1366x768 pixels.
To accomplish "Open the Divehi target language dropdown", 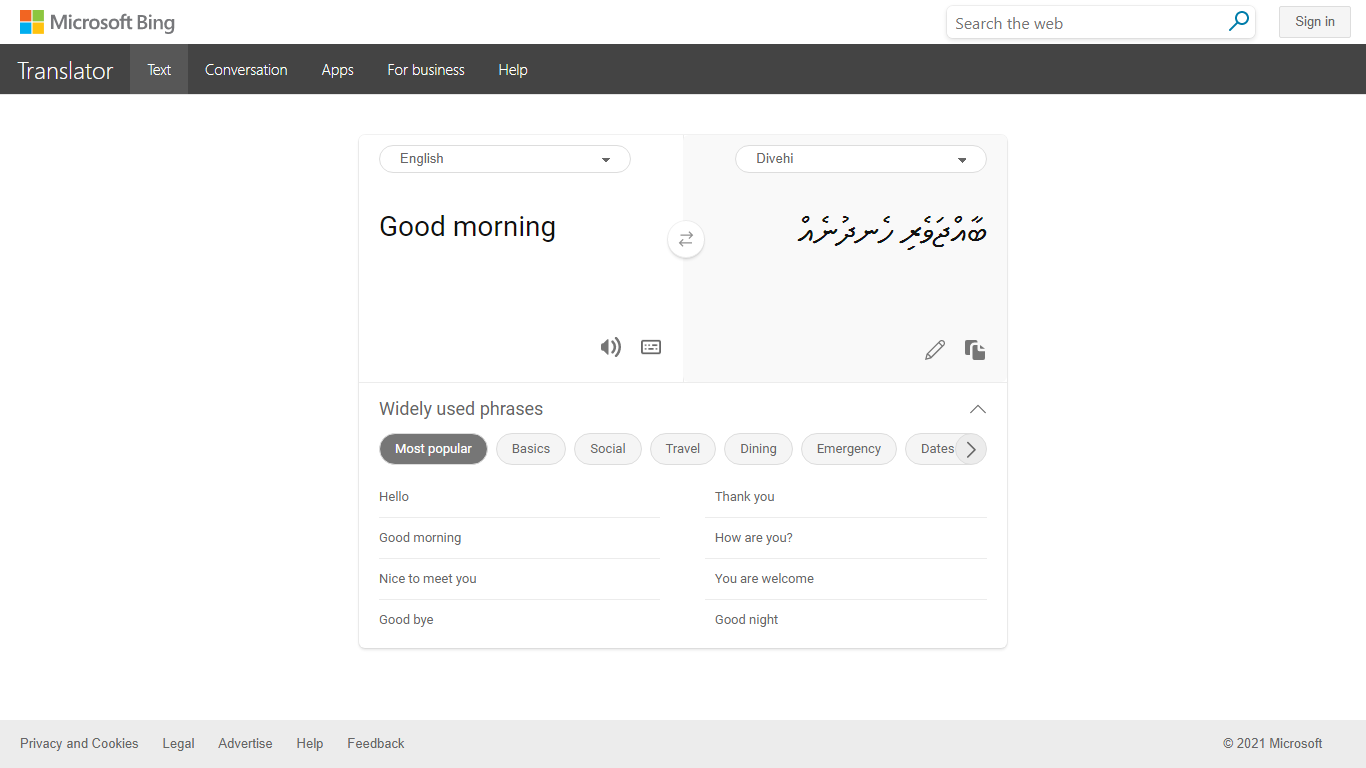I will pos(861,159).
